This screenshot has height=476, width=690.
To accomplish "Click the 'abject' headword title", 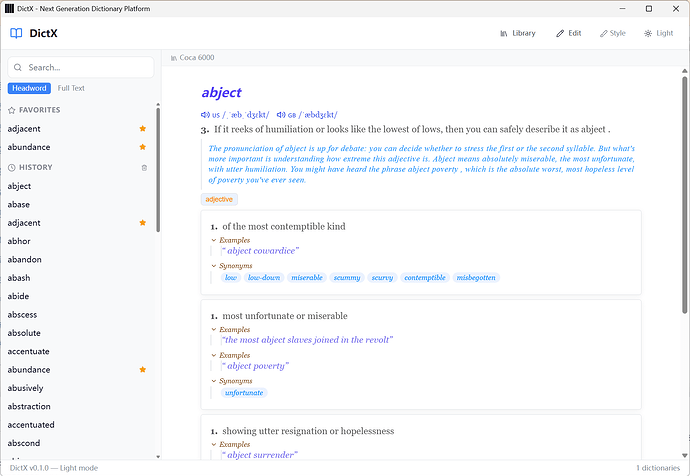I will 221,93.
